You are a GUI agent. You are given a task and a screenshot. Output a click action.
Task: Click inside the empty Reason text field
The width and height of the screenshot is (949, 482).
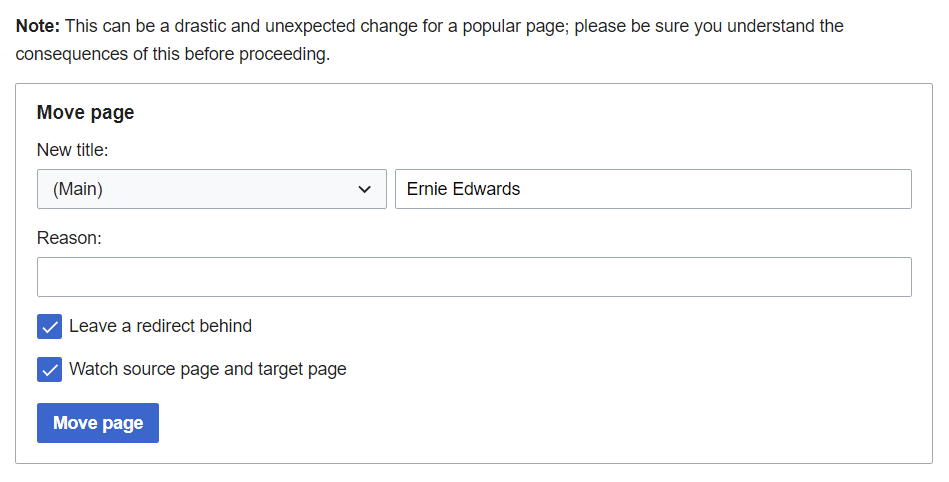click(474, 277)
